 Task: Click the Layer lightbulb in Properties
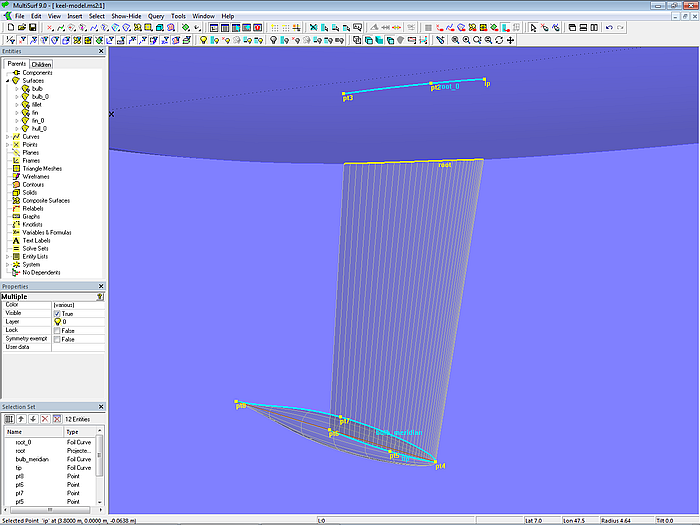click(x=57, y=321)
